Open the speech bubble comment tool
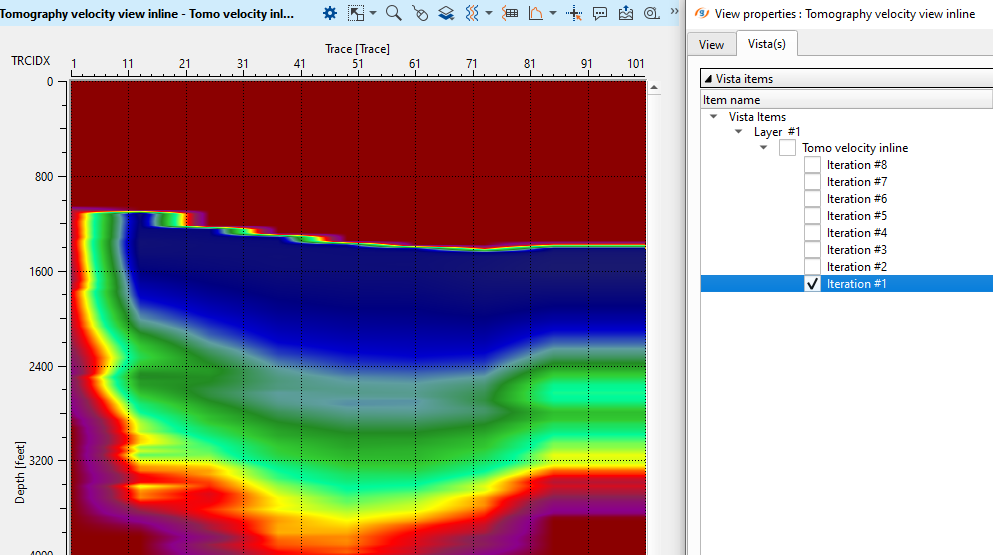Image resolution: width=993 pixels, height=555 pixels. pos(600,13)
